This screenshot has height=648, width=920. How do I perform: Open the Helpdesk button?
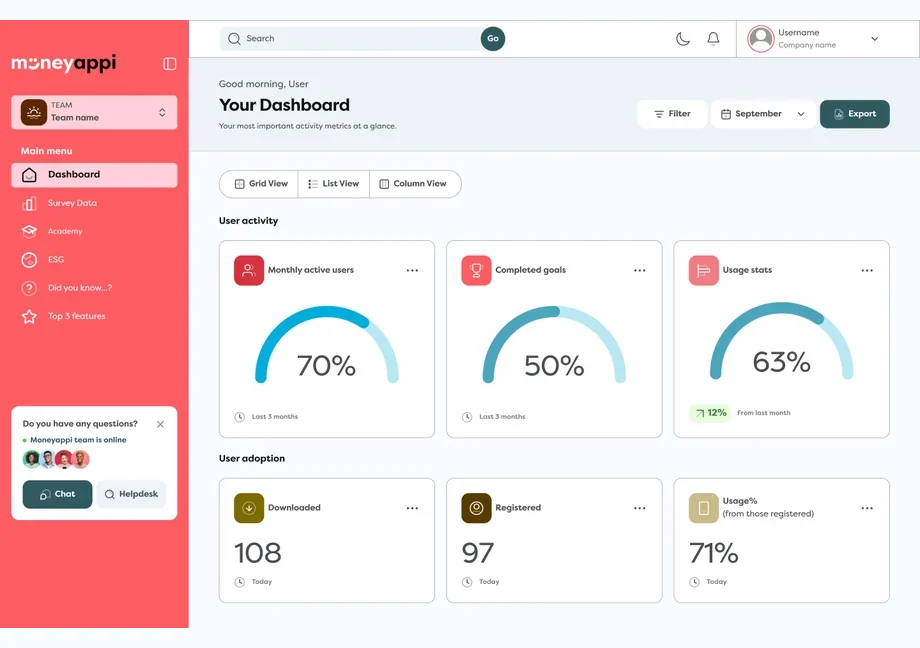coord(131,494)
